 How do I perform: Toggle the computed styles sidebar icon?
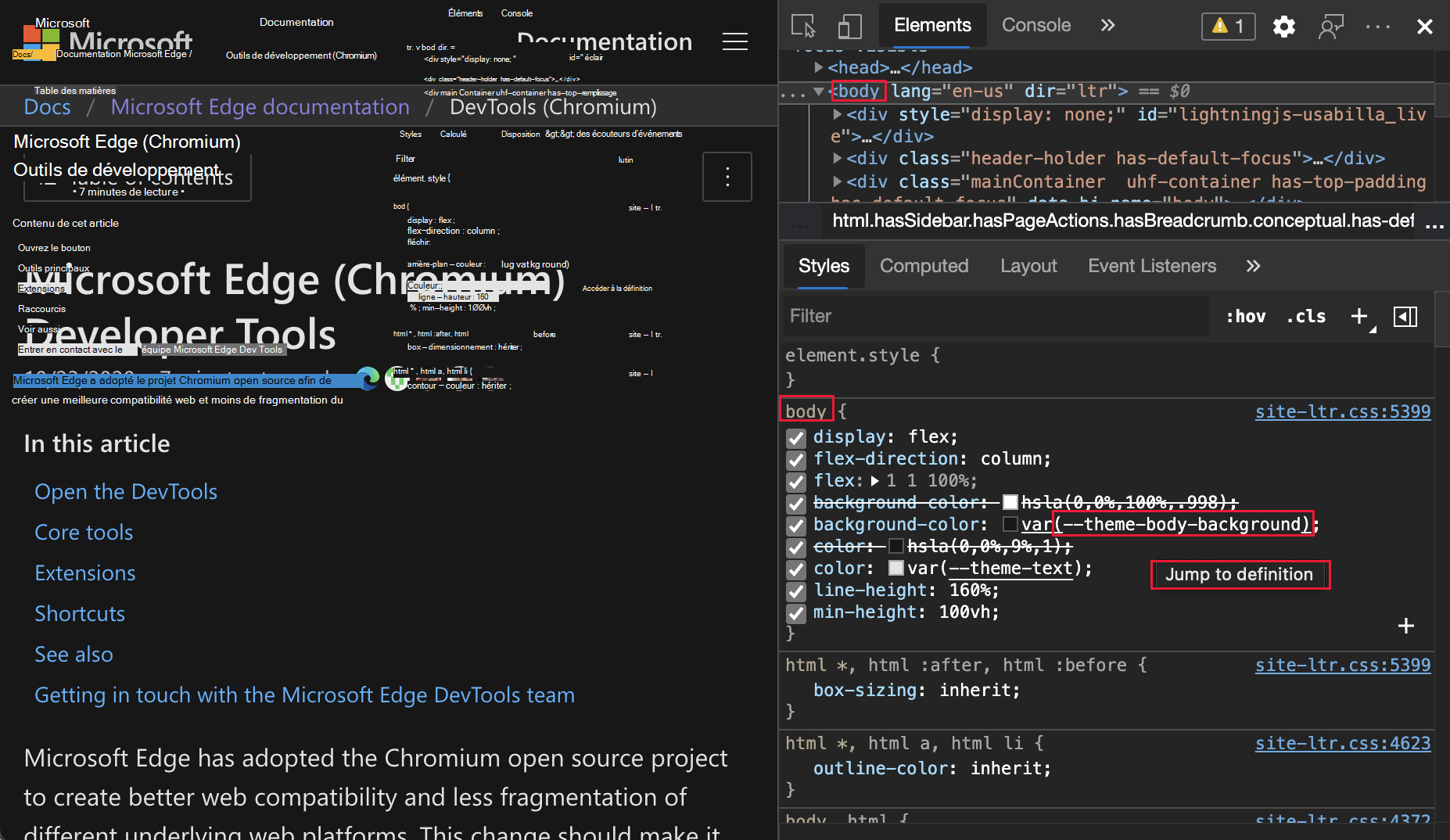1405,316
